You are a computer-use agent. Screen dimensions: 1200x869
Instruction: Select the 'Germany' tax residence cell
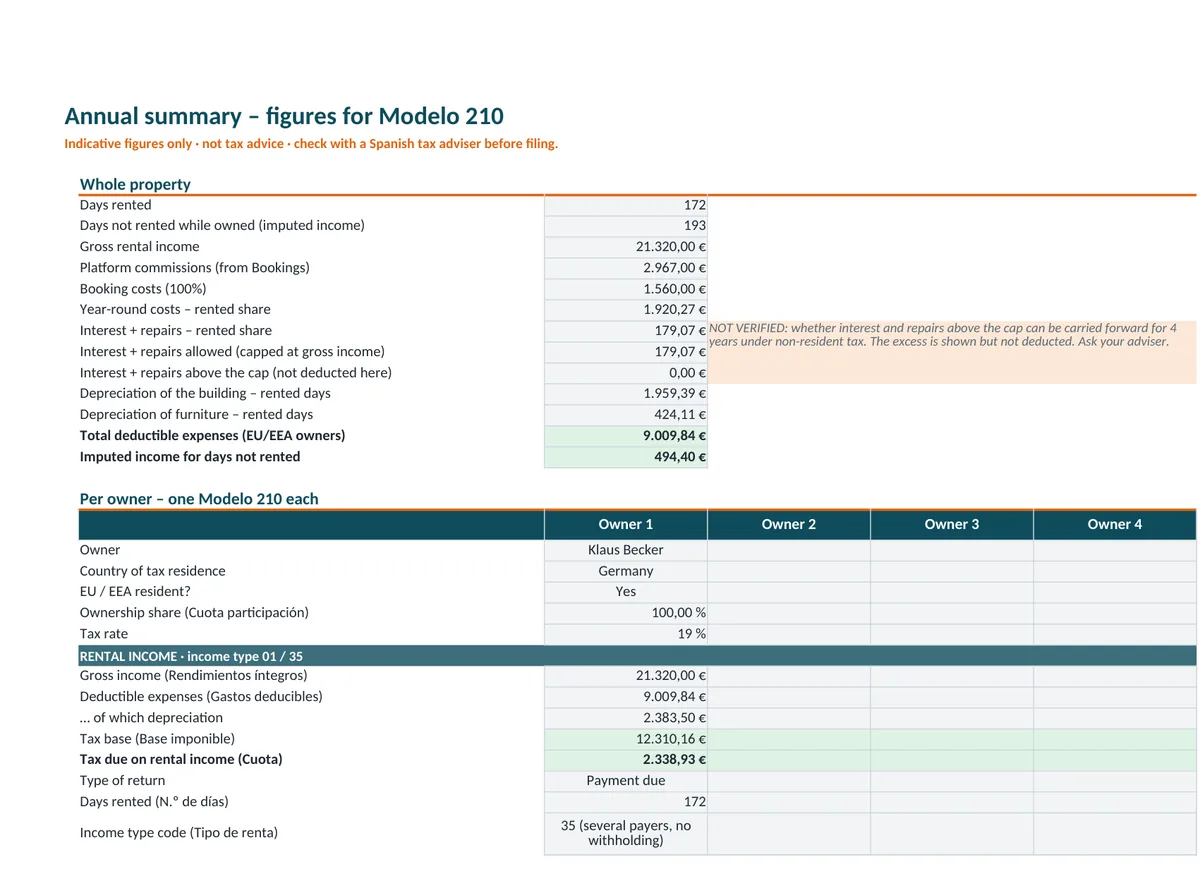click(x=626, y=571)
